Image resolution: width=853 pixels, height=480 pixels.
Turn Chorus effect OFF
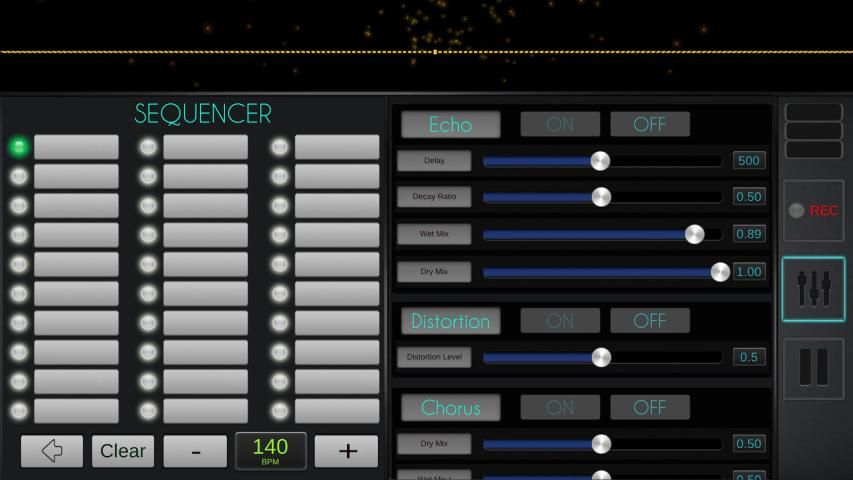coord(650,407)
